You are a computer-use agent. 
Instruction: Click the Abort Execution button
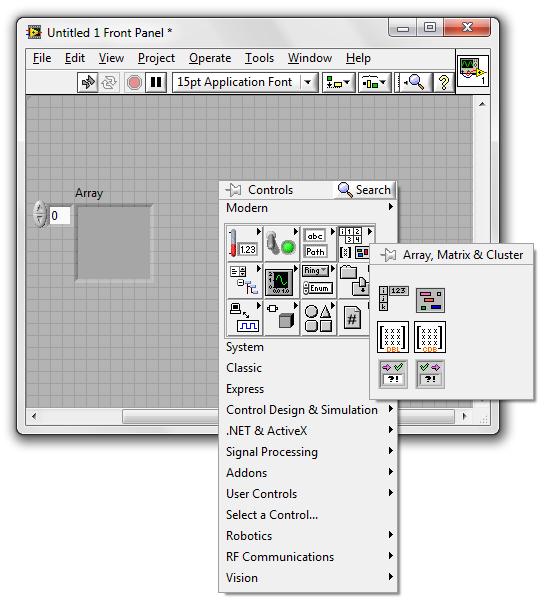134,82
